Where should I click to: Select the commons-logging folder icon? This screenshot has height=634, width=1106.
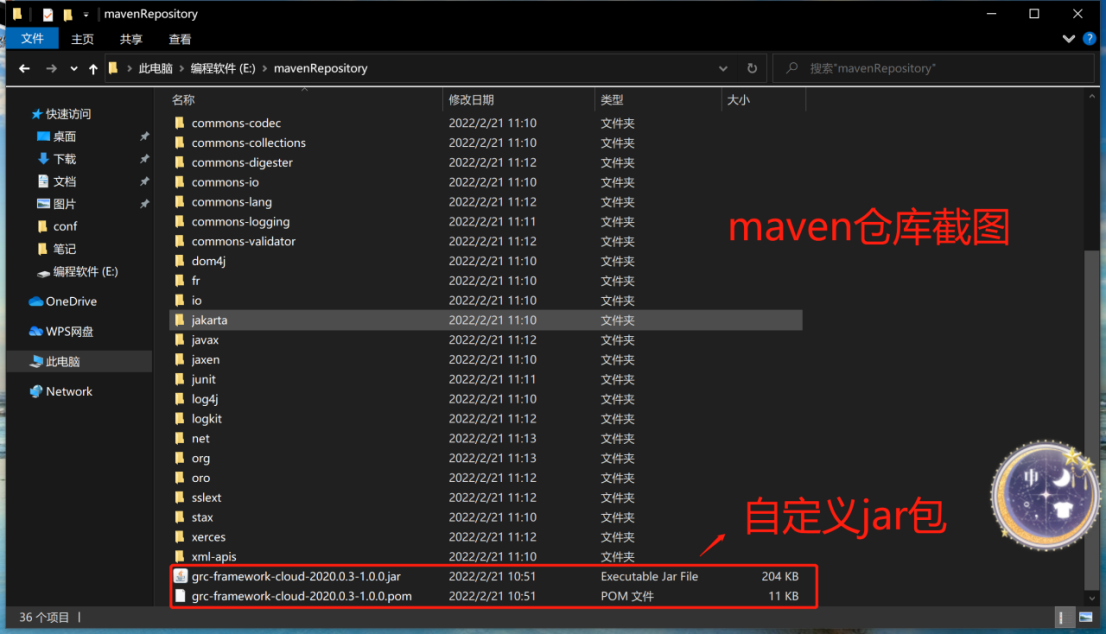(x=180, y=221)
